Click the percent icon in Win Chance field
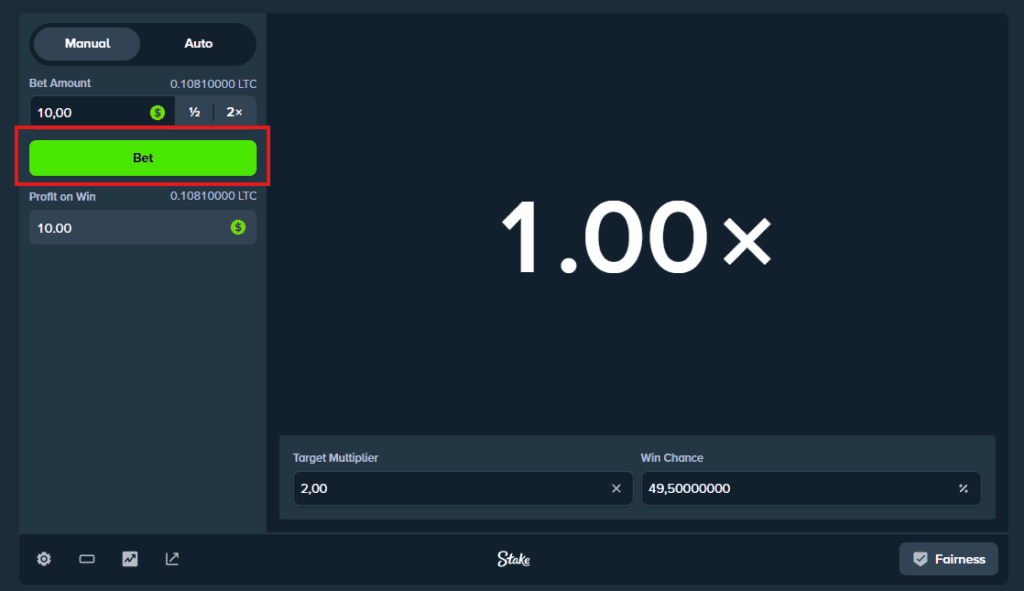This screenshot has height=591, width=1024. coord(962,488)
